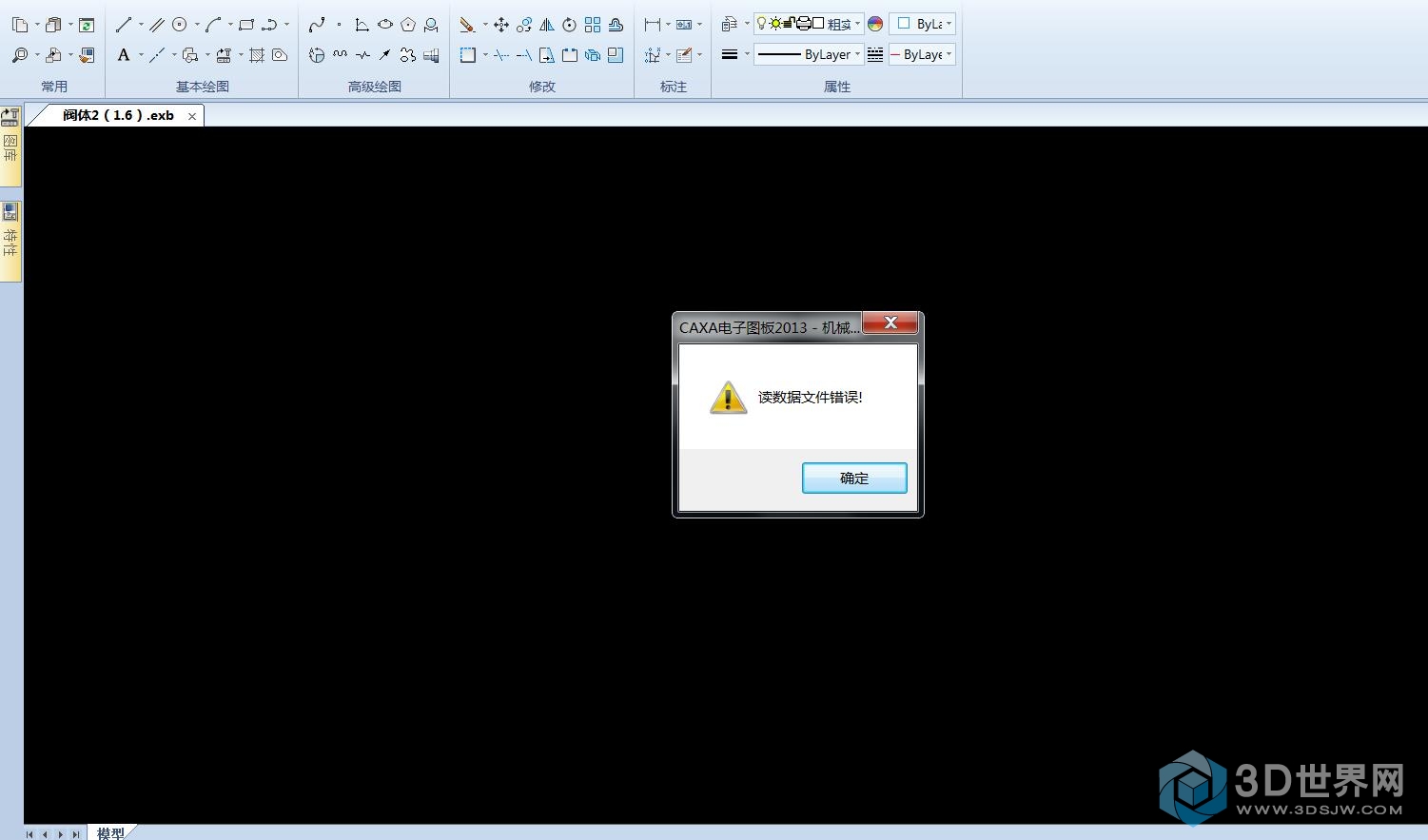Click the Zoom magnifier icon in 常用 group
The image size is (1428, 840).
pyautogui.click(x=20, y=55)
